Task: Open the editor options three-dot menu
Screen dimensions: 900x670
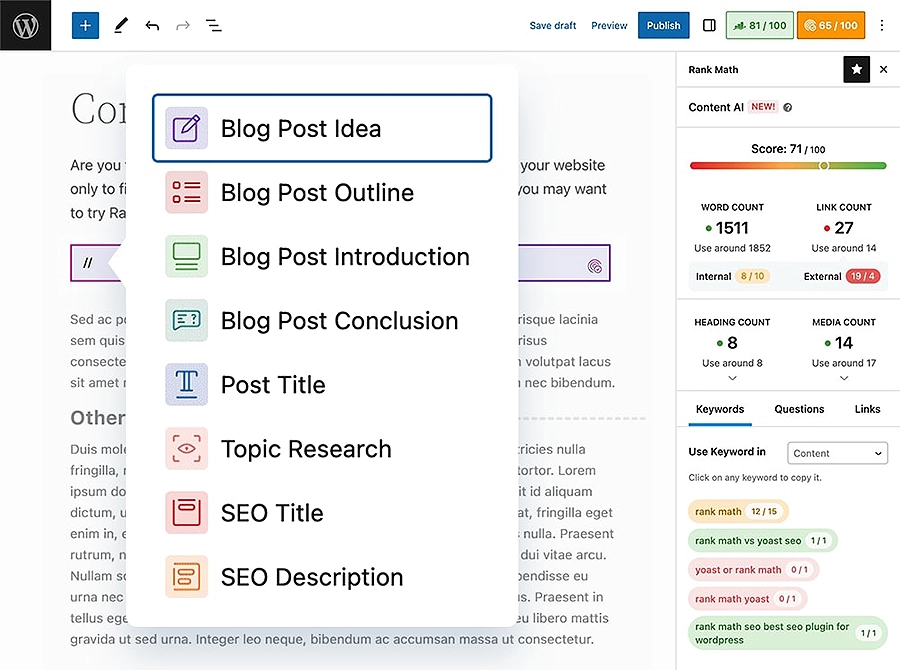Action: click(882, 25)
